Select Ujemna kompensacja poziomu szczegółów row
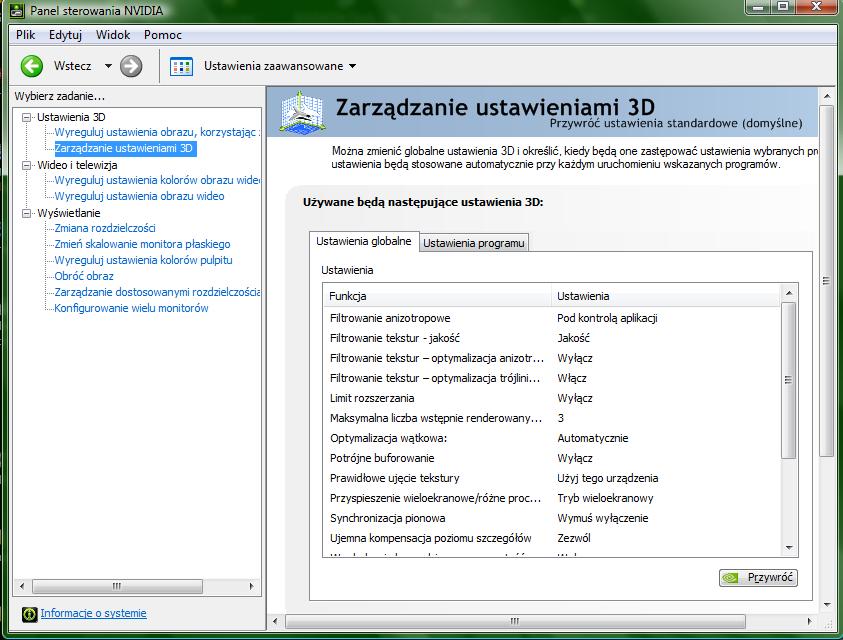 tap(552, 538)
